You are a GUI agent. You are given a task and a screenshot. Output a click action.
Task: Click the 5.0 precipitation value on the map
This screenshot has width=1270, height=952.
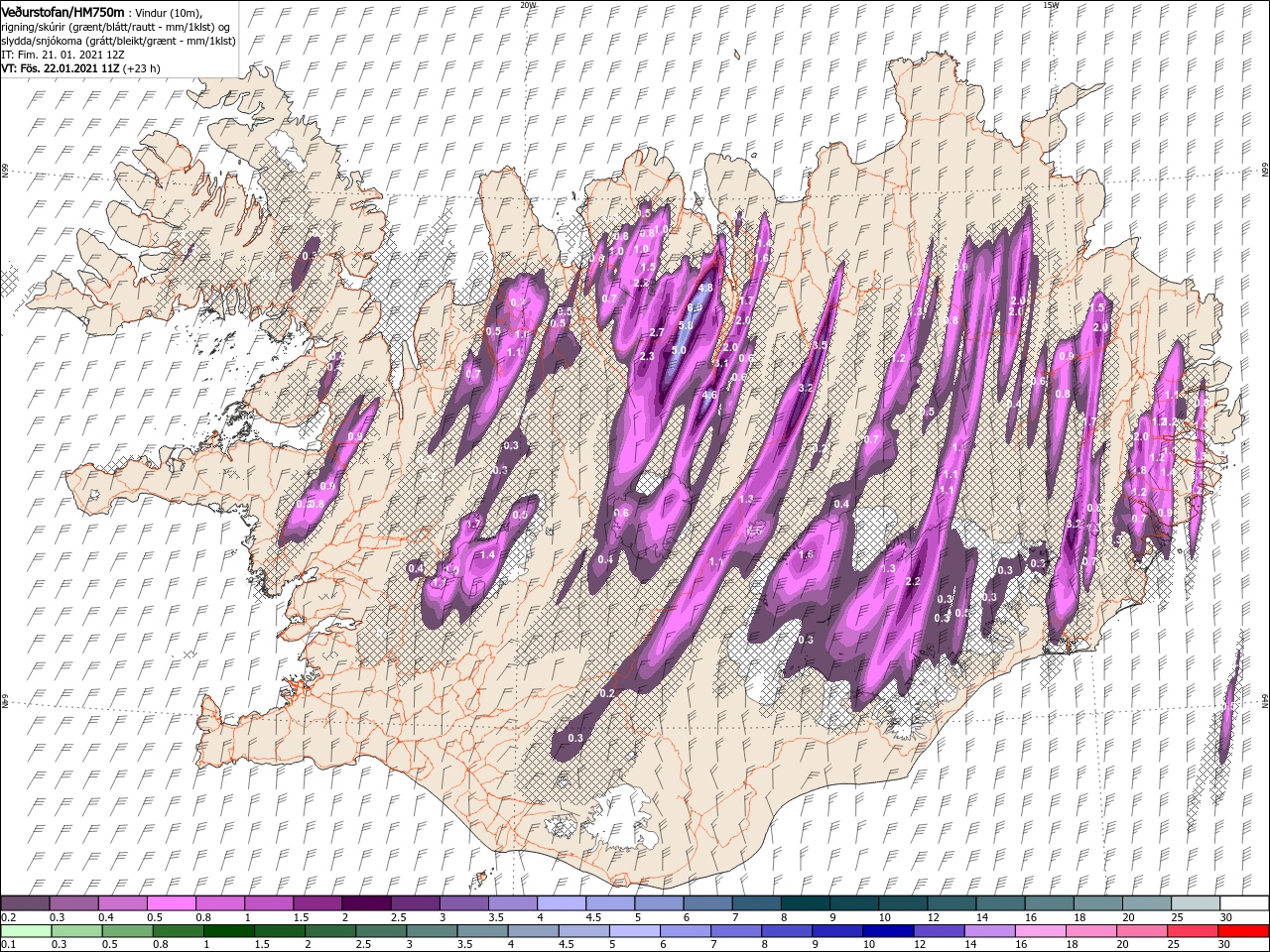pyautogui.click(x=679, y=350)
